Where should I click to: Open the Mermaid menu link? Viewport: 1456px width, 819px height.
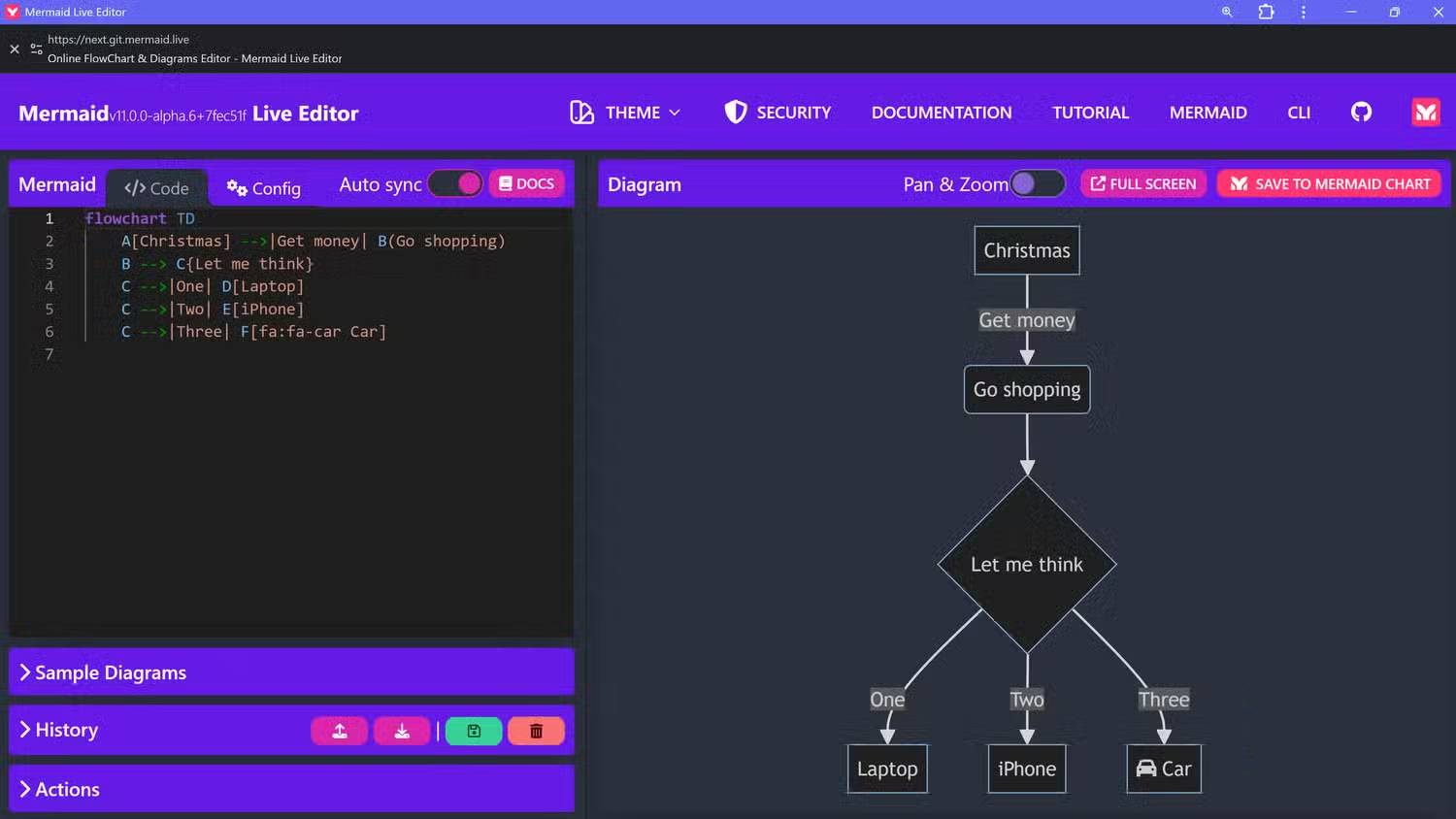click(1208, 113)
